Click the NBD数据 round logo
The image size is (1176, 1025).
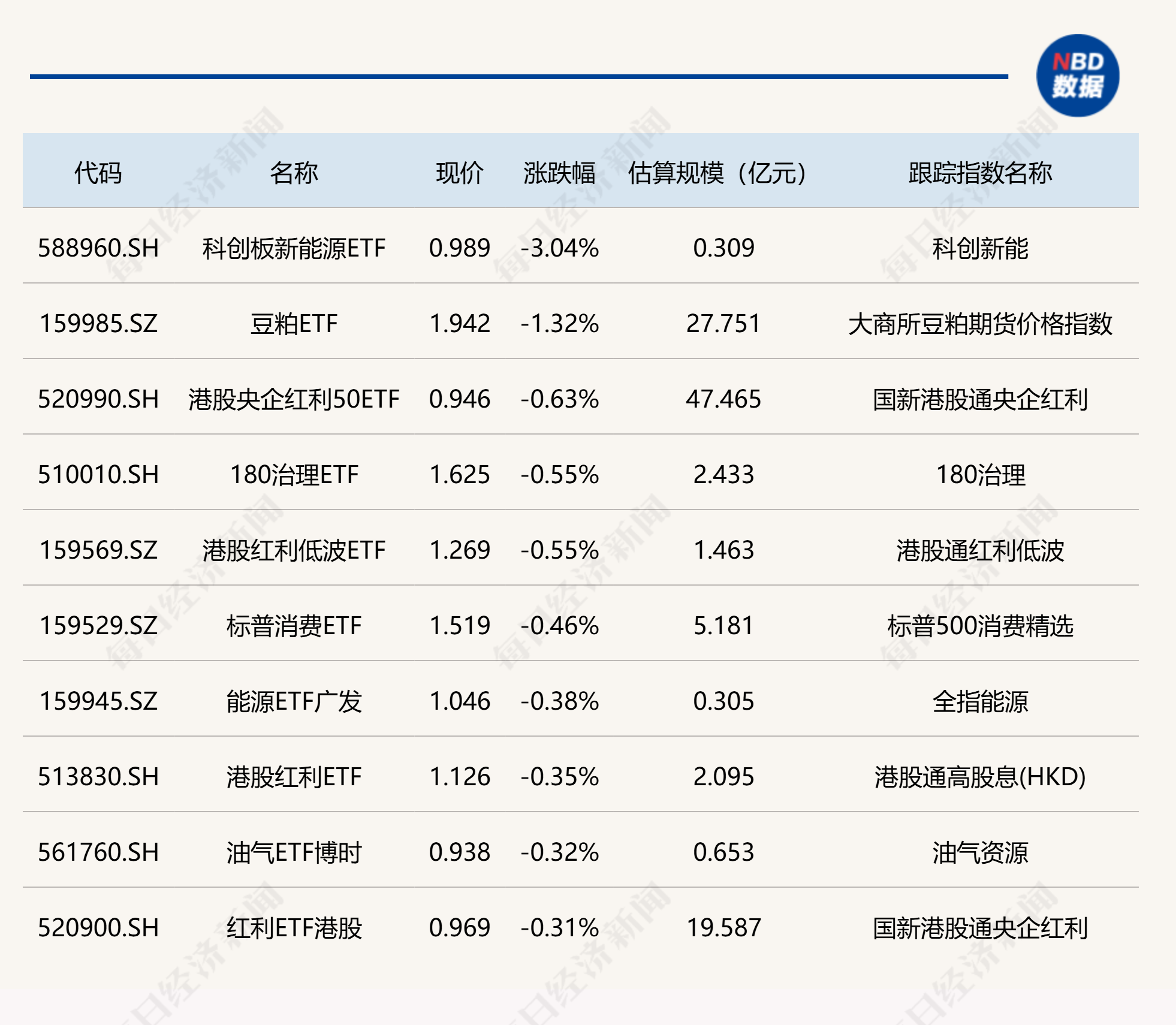(1077, 76)
